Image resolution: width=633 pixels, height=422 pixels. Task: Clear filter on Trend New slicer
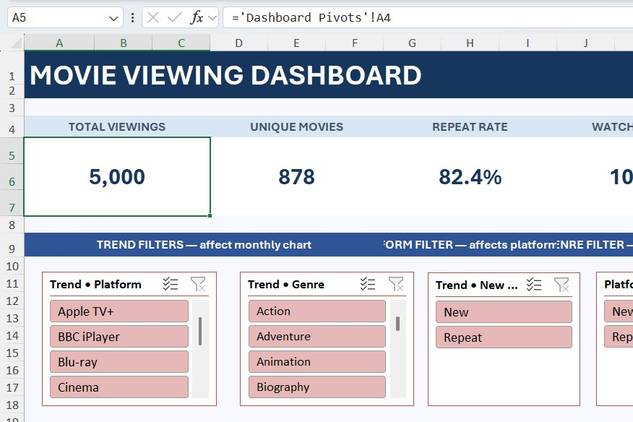(562, 285)
